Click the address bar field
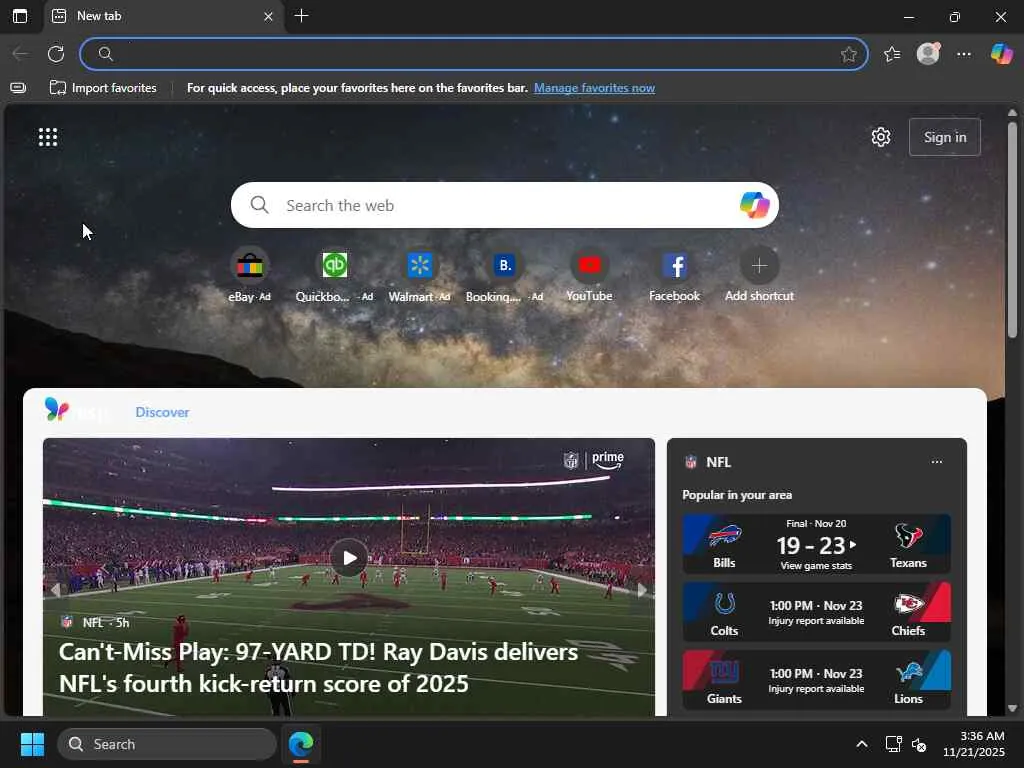The height and width of the screenshot is (768, 1024). click(473, 54)
